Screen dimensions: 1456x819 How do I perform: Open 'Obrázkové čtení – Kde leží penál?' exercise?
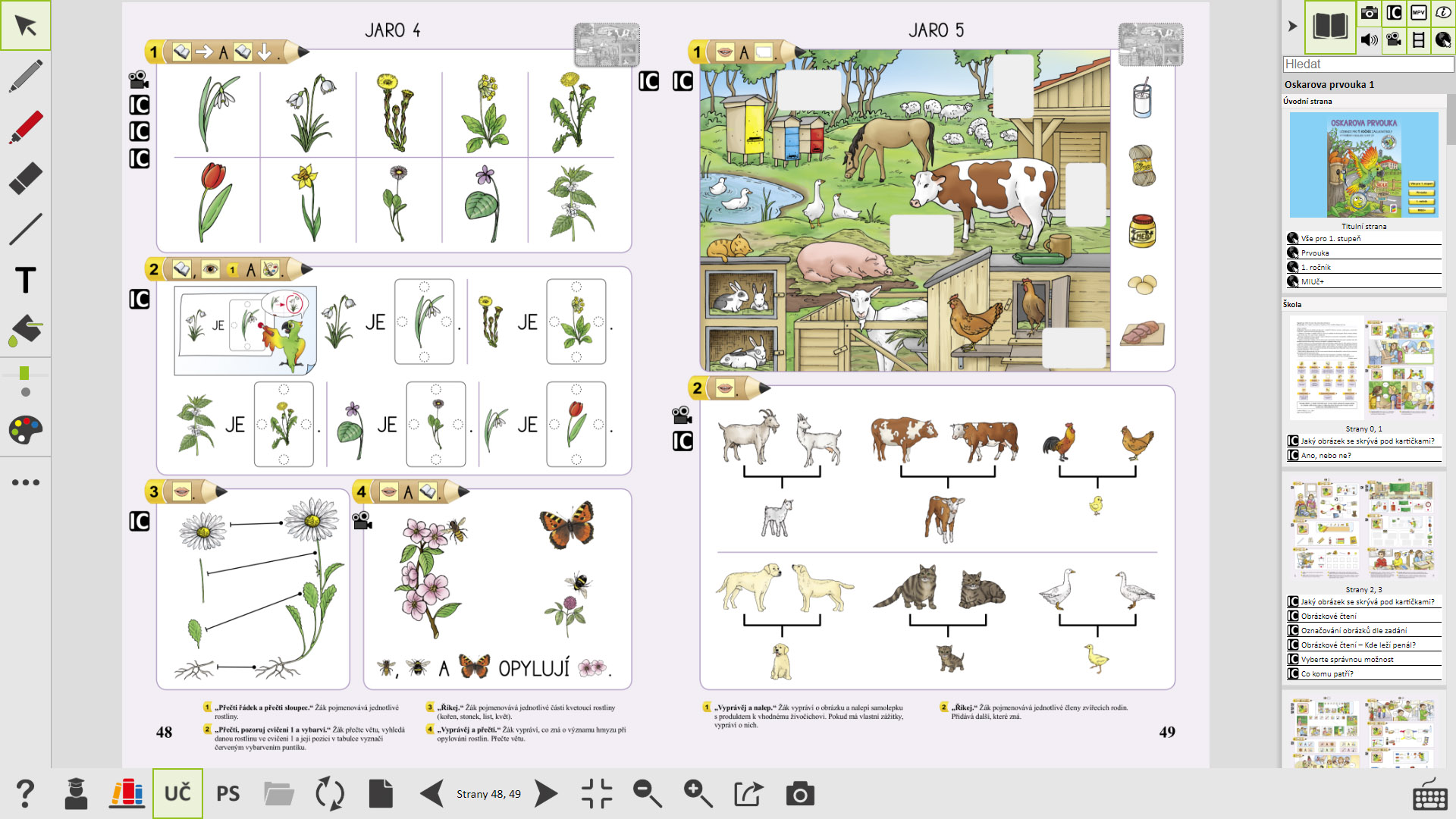click(x=1363, y=645)
